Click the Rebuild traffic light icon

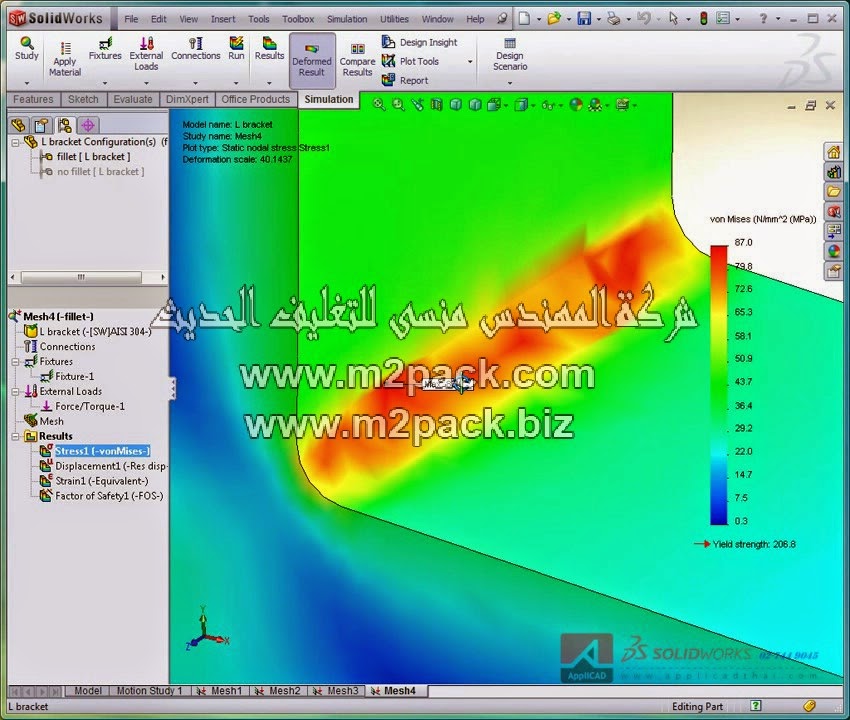pos(703,19)
